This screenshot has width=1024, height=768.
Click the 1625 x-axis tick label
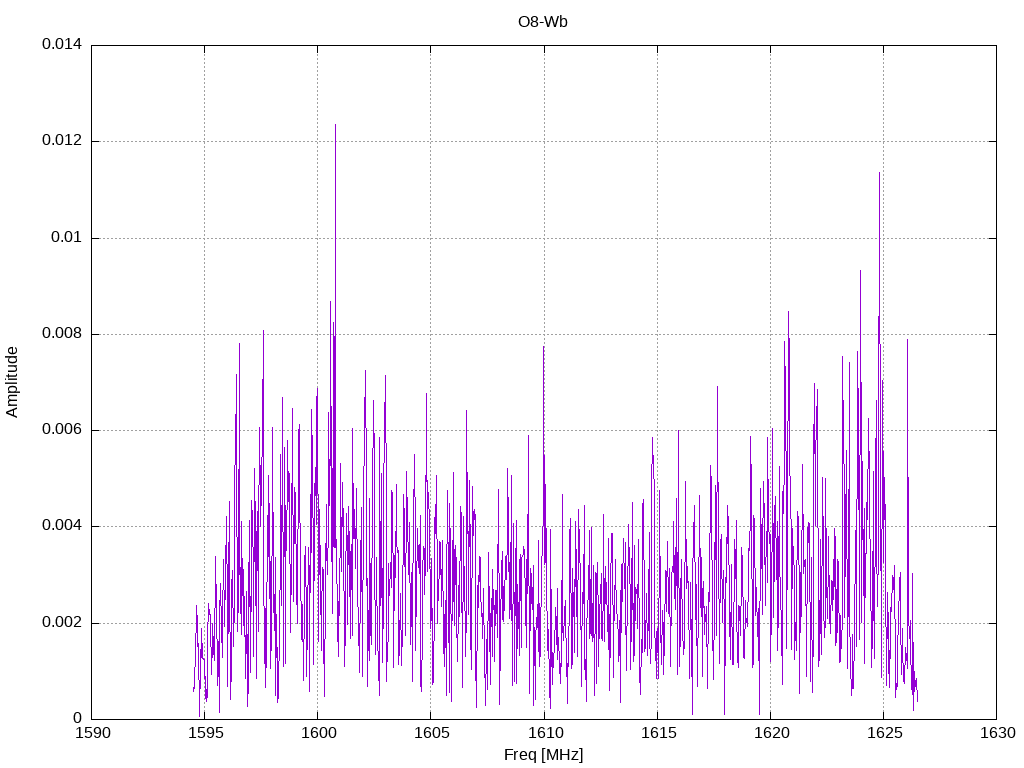[x=884, y=733]
